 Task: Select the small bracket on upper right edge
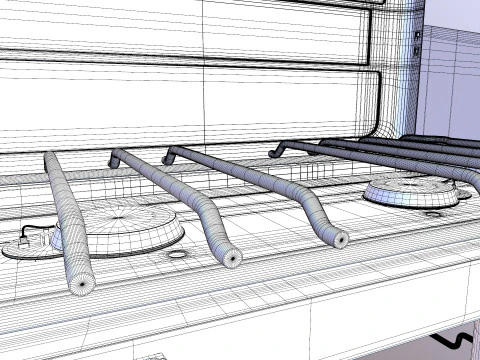coord(417,43)
